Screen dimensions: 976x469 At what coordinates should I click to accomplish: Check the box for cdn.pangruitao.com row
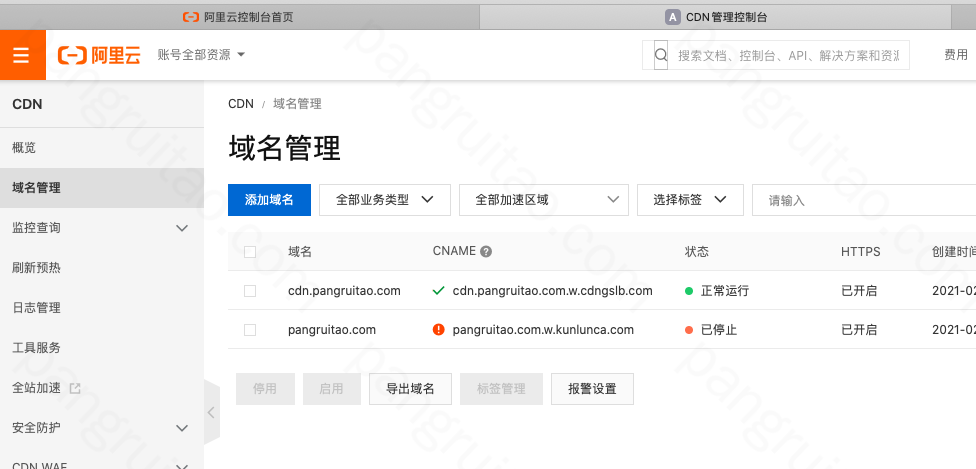pos(250,291)
